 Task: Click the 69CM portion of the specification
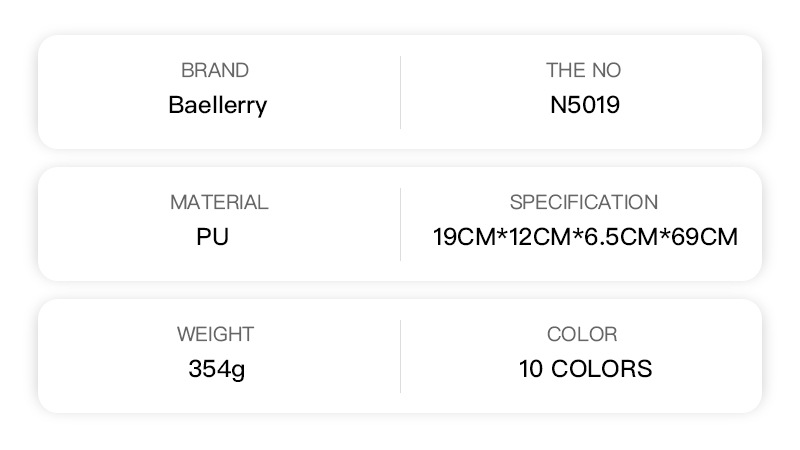[705, 237]
